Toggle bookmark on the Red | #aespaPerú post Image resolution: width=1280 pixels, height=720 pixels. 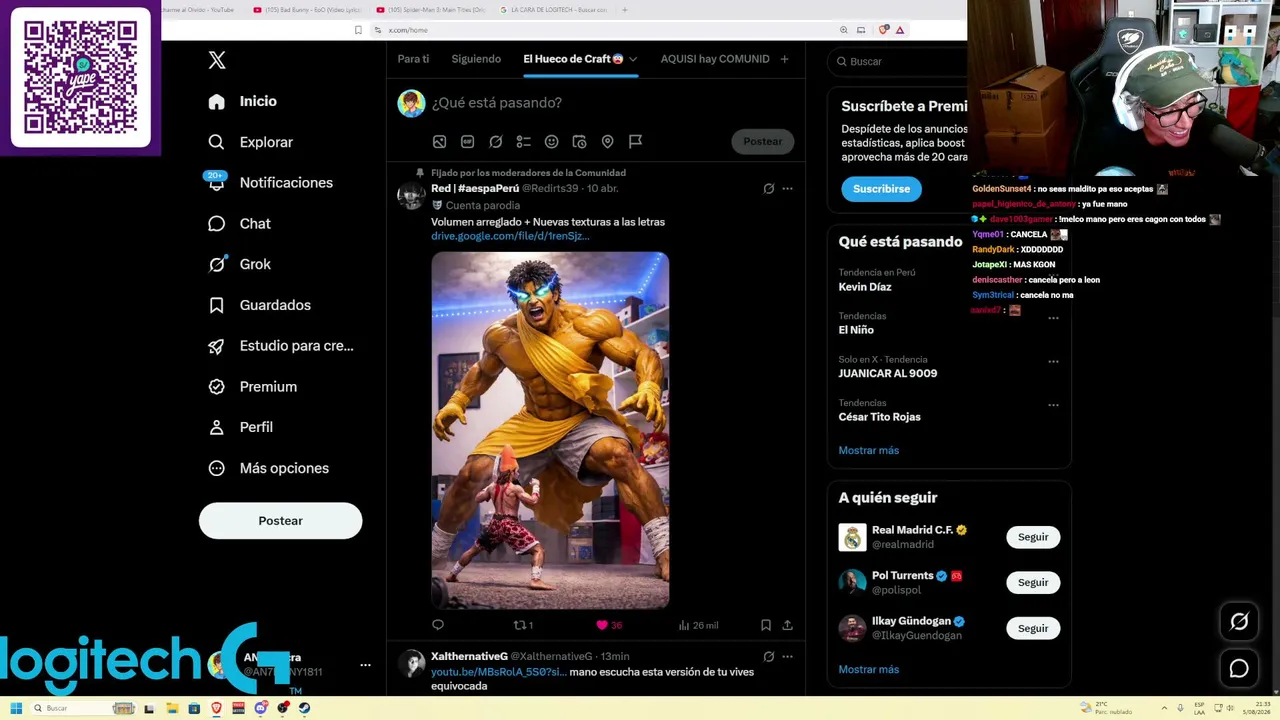coord(765,625)
